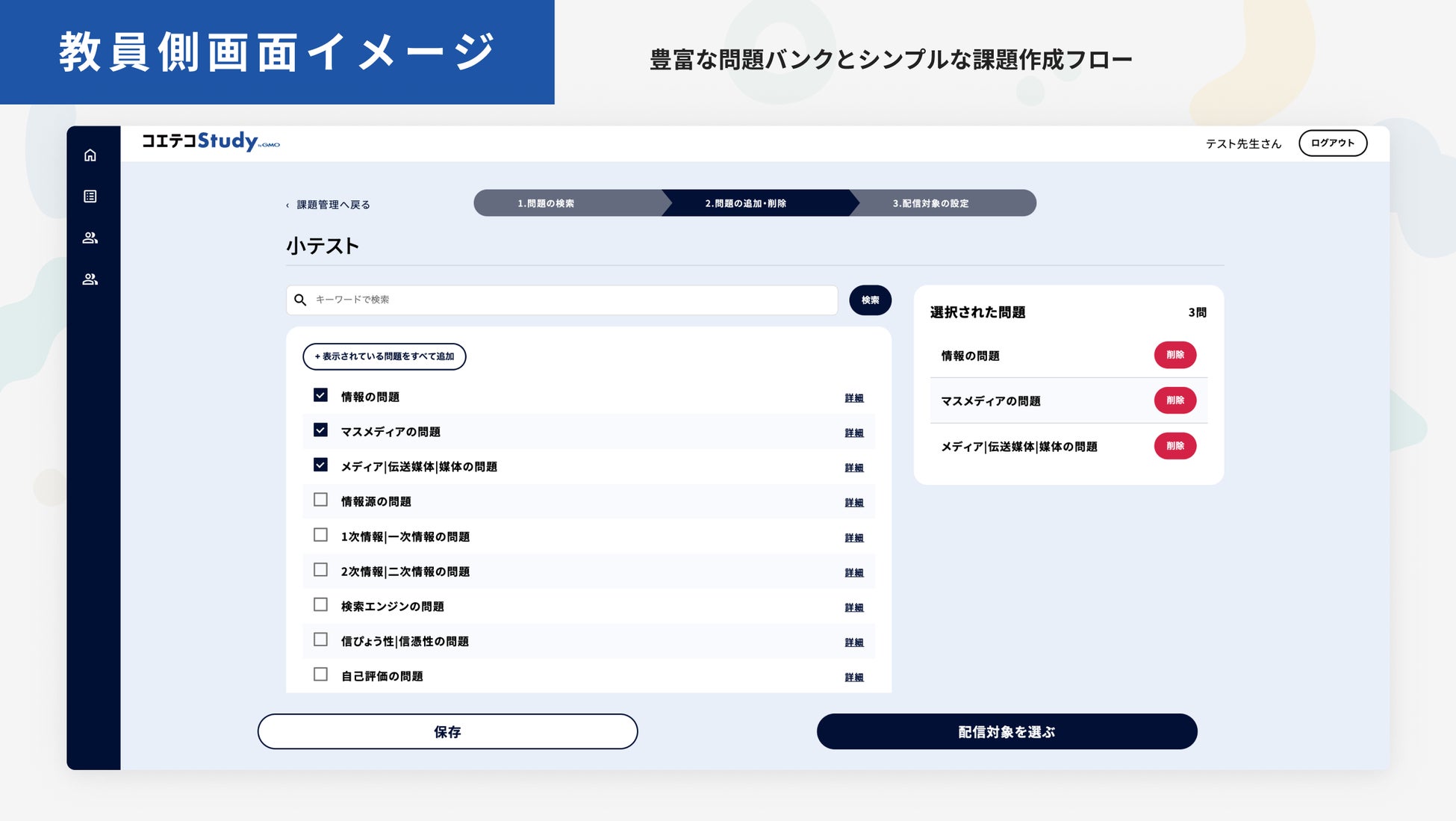Go to step 1.問題の検索
Screen dimensions: 1456x821
point(546,203)
